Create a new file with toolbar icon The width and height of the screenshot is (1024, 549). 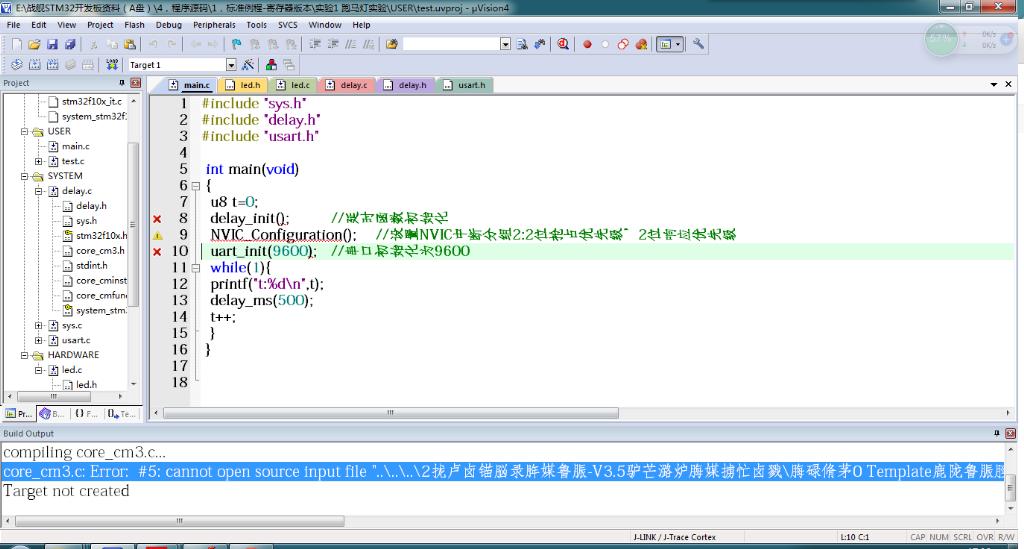(x=17, y=44)
